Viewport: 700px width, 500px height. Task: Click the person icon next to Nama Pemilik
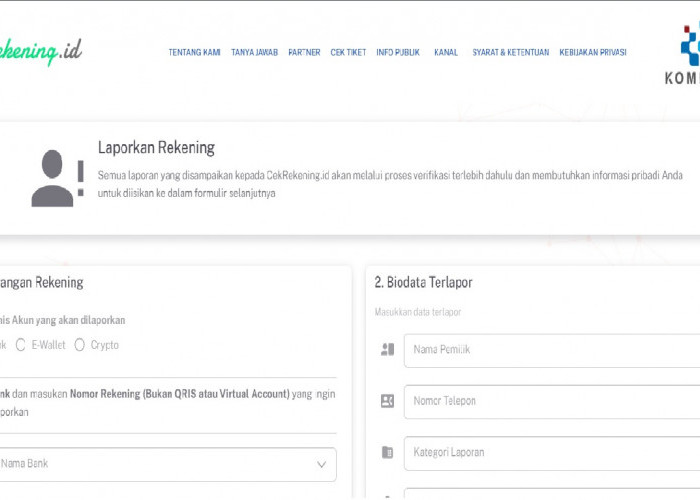pos(388,350)
